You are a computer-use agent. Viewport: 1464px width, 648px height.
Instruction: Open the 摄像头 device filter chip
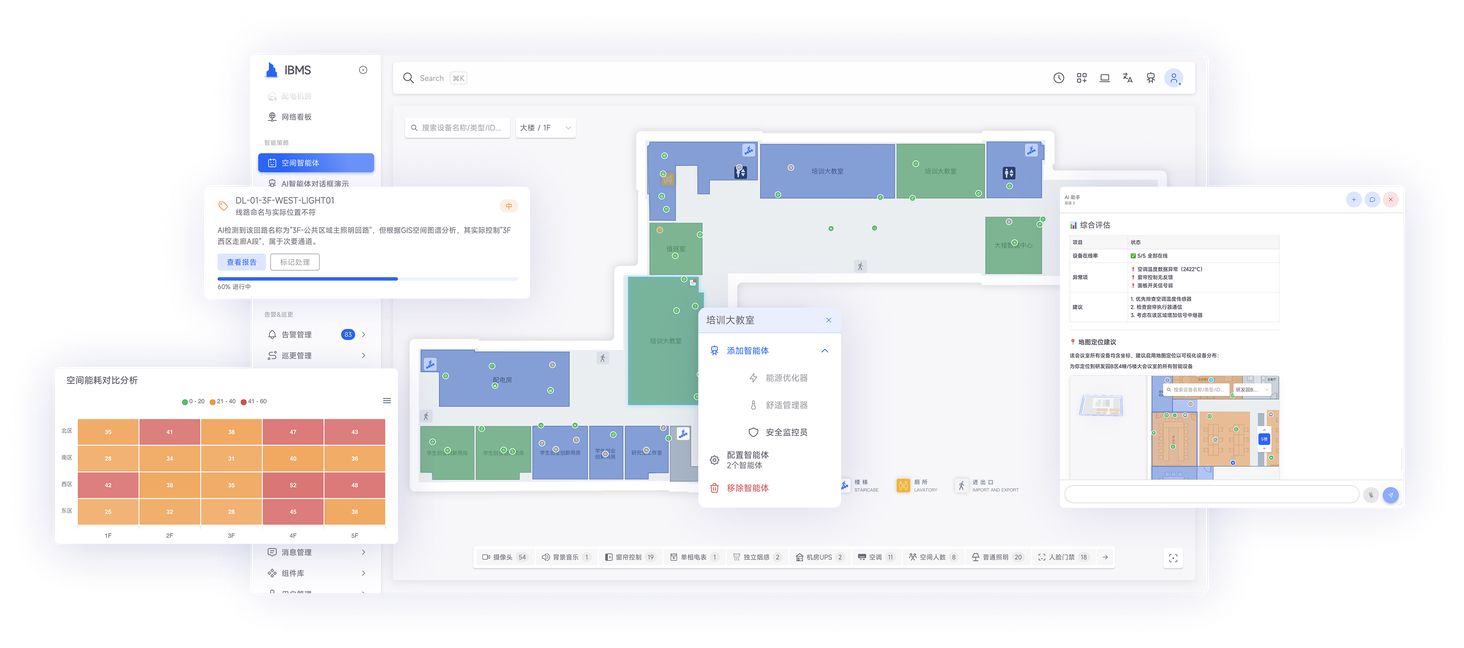point(503,557)
